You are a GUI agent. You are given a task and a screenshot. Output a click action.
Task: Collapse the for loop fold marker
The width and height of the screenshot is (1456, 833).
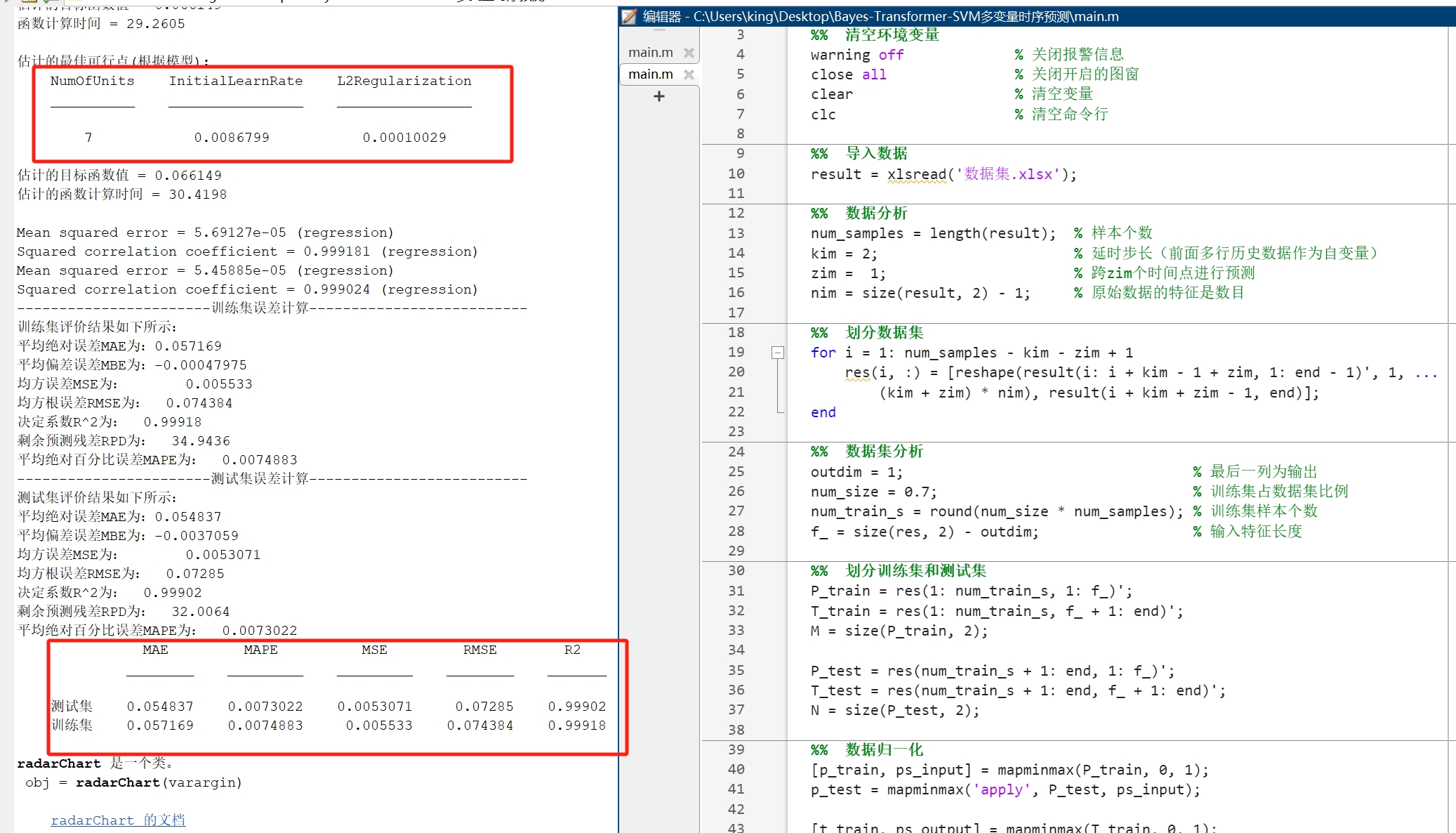[x=778, y=353]
